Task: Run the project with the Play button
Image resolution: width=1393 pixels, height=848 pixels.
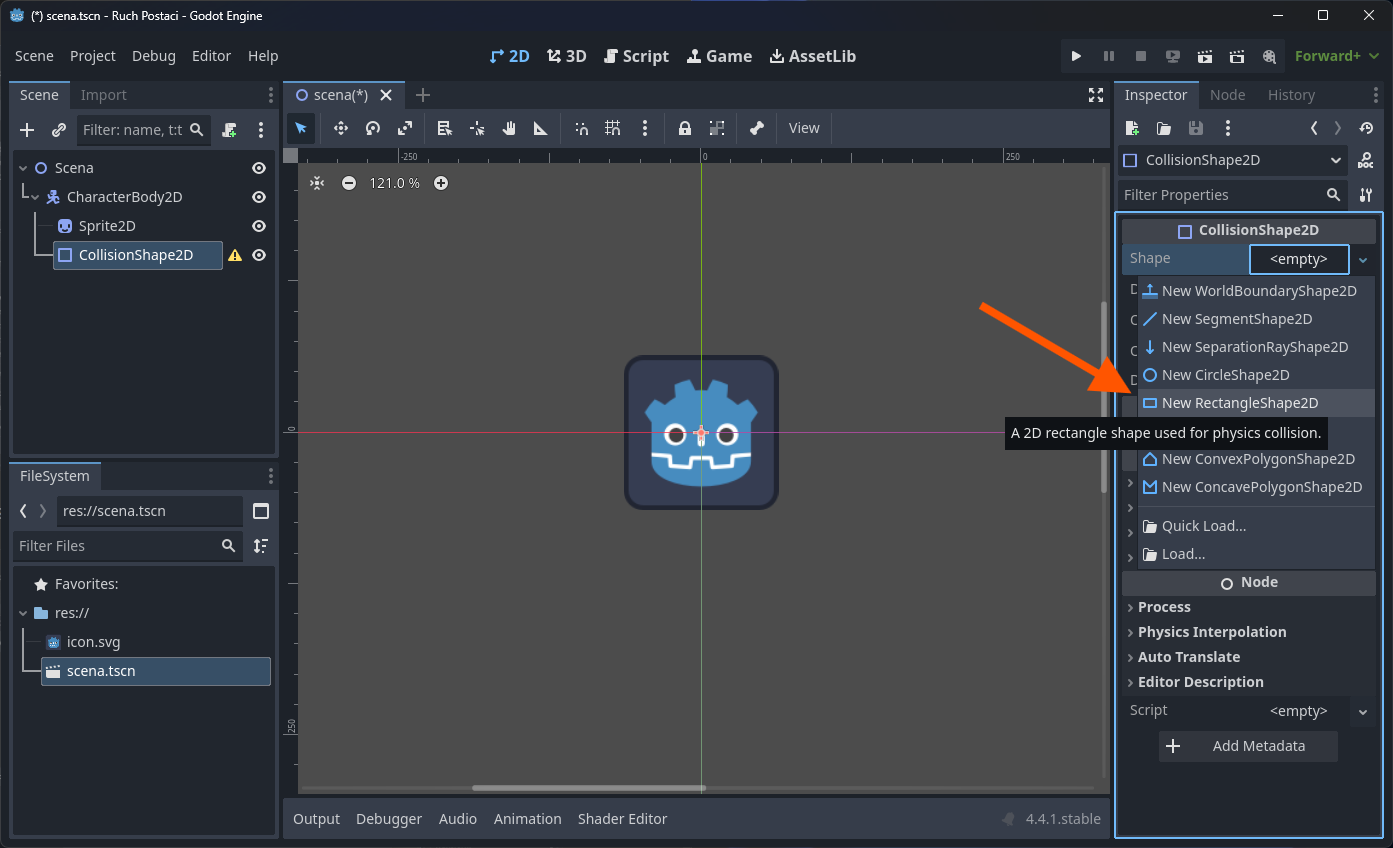Action: (x=1076, y=56)
